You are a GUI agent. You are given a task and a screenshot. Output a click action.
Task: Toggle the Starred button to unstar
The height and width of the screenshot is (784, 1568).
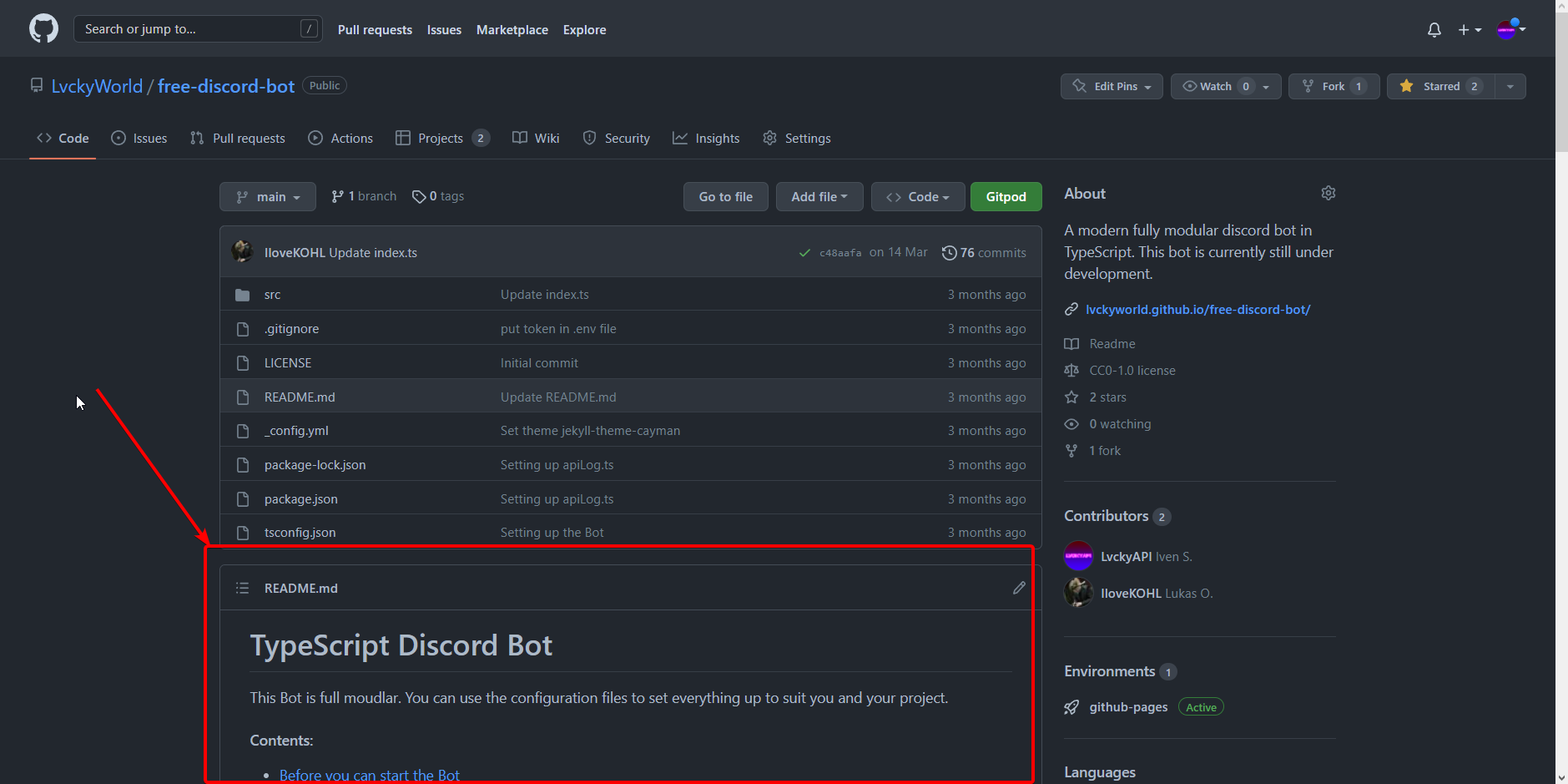pos(1440,86)
